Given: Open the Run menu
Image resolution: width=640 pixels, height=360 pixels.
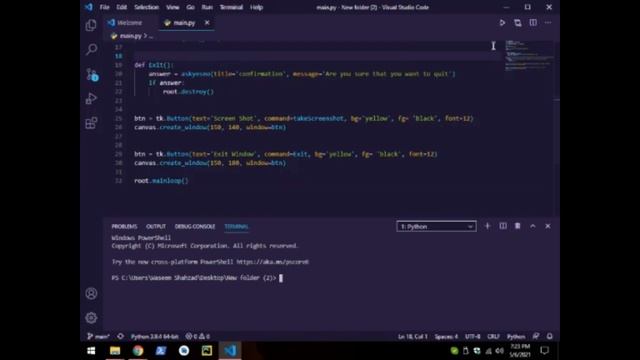Looking at the screenshot, I should pyautogui.click(x=207, y=7).
